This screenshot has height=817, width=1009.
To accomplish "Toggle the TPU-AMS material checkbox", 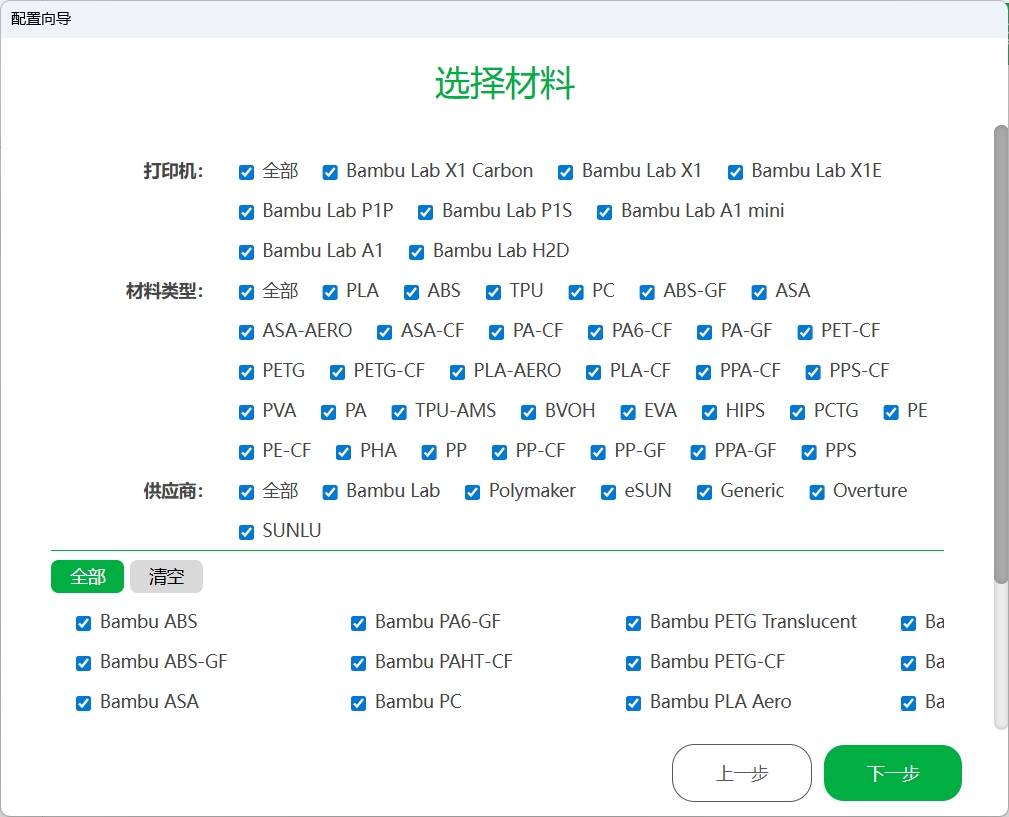I will point(399,412).
